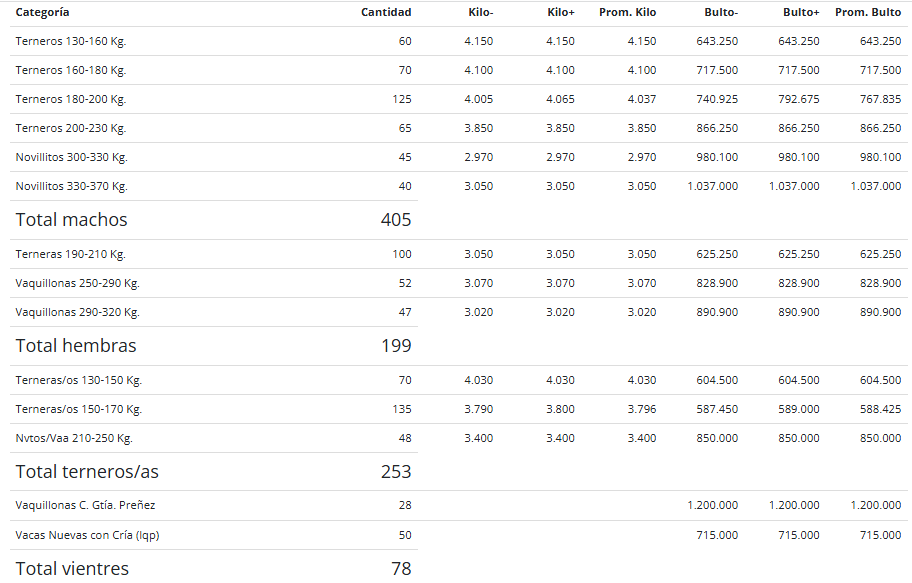Select the Terneros 130-160 Kg. row label
The height and width of the screenshot is (583, 912).
(x=70, y=41)
